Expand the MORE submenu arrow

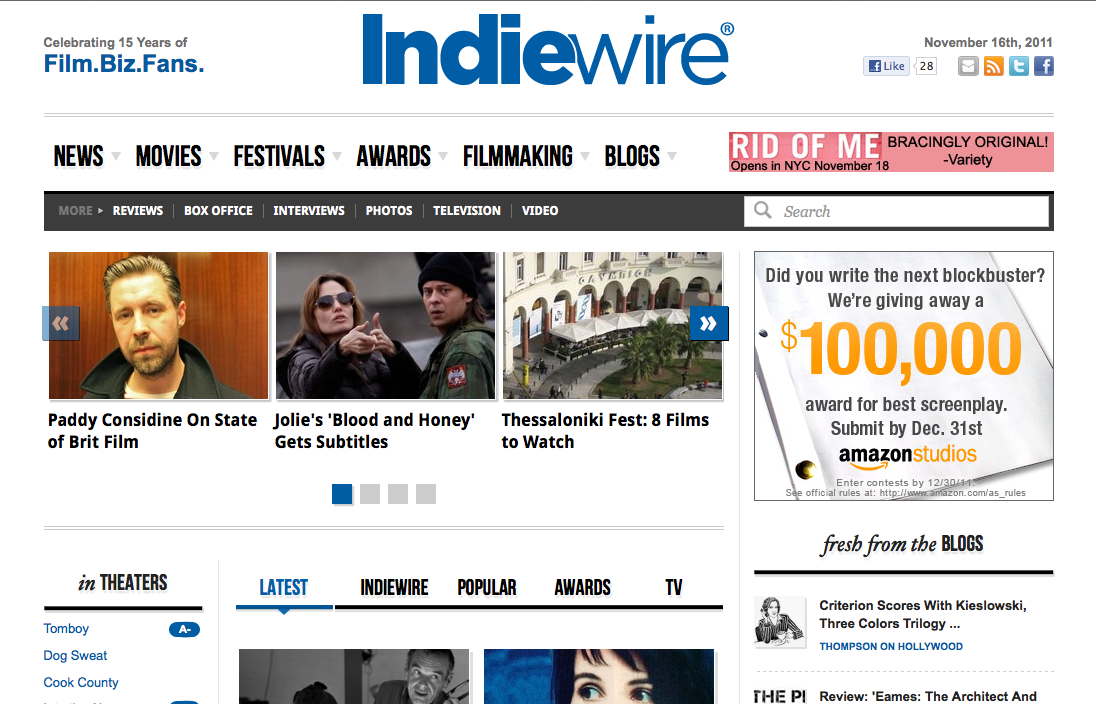point(100,211)
